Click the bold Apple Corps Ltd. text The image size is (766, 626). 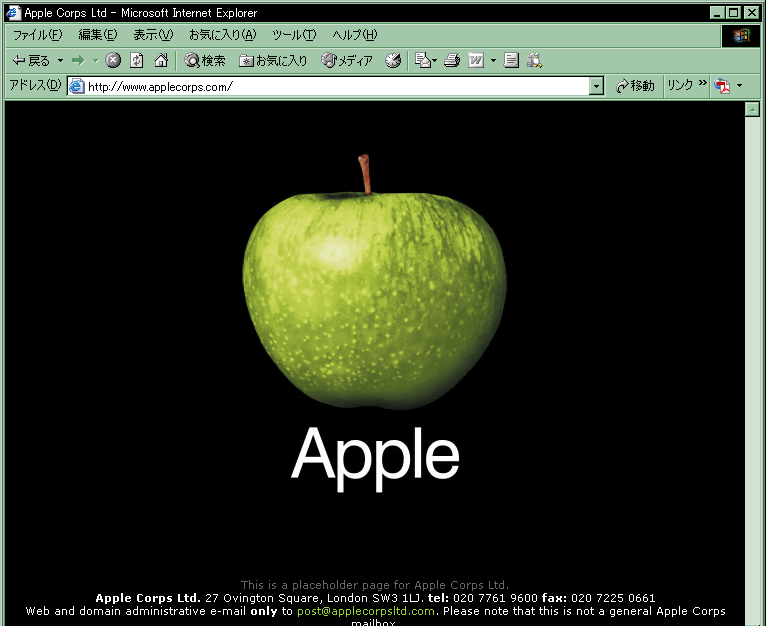pyautogui.click(x=148, y=598)
